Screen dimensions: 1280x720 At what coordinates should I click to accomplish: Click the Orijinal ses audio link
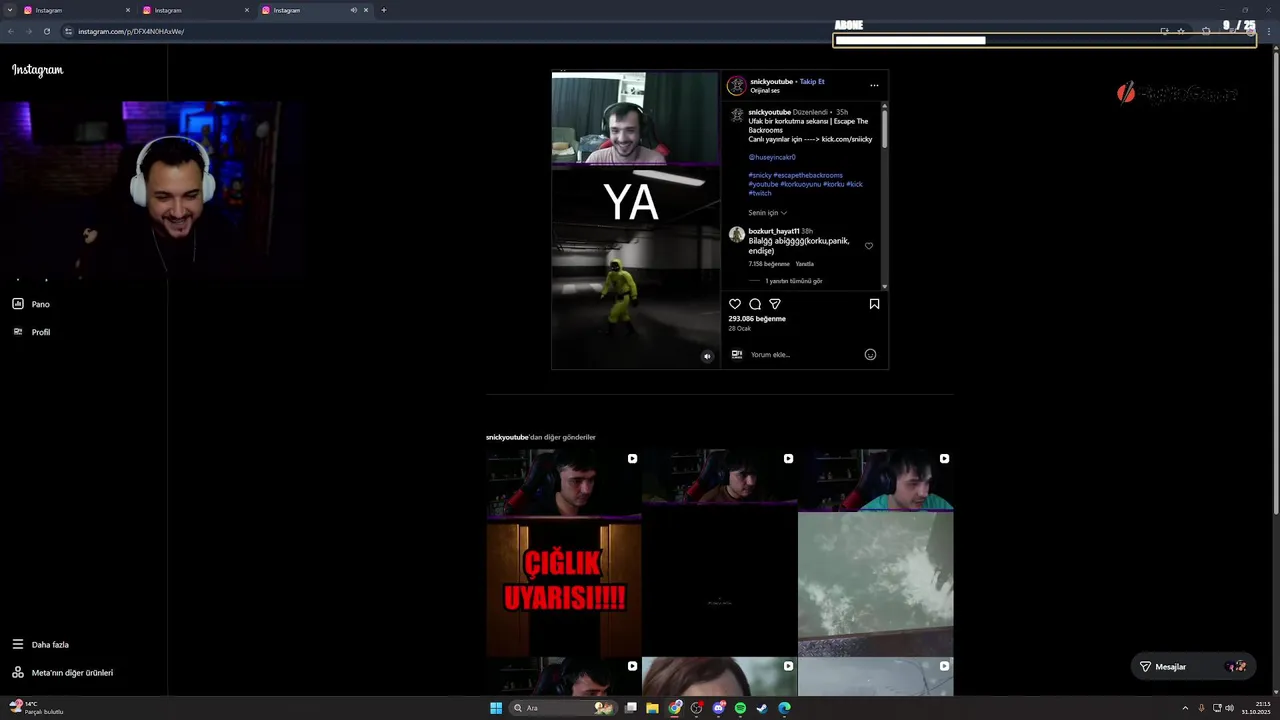765,91
